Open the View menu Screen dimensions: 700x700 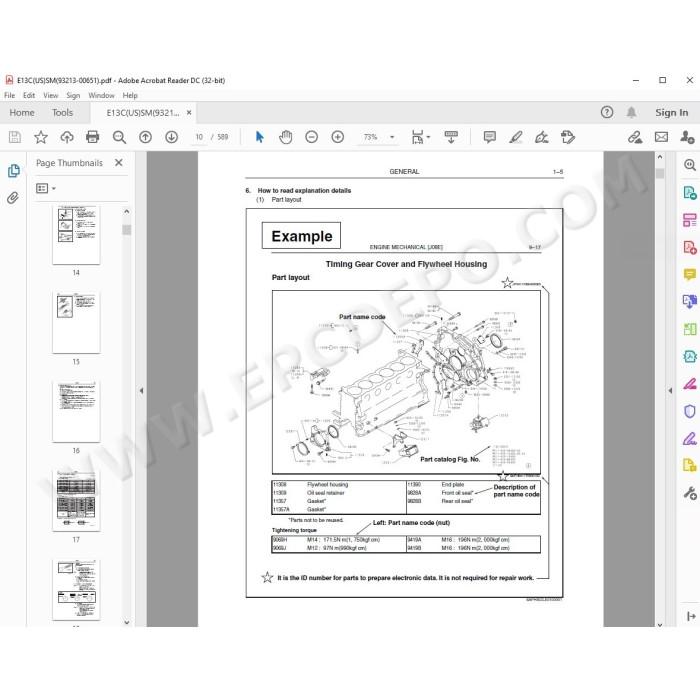tap(50, 96)
